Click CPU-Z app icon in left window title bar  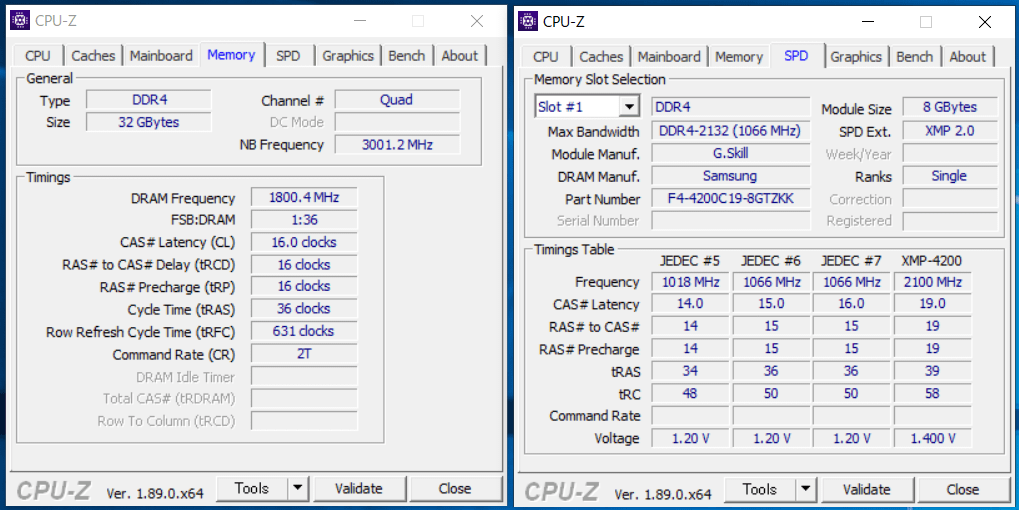(x=20, y=21)
